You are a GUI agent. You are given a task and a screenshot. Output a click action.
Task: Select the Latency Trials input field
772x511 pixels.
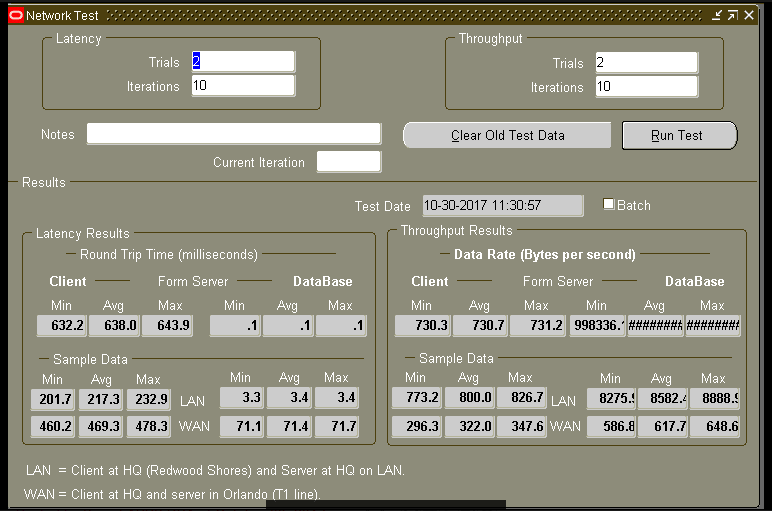click(x=243, y=62)
